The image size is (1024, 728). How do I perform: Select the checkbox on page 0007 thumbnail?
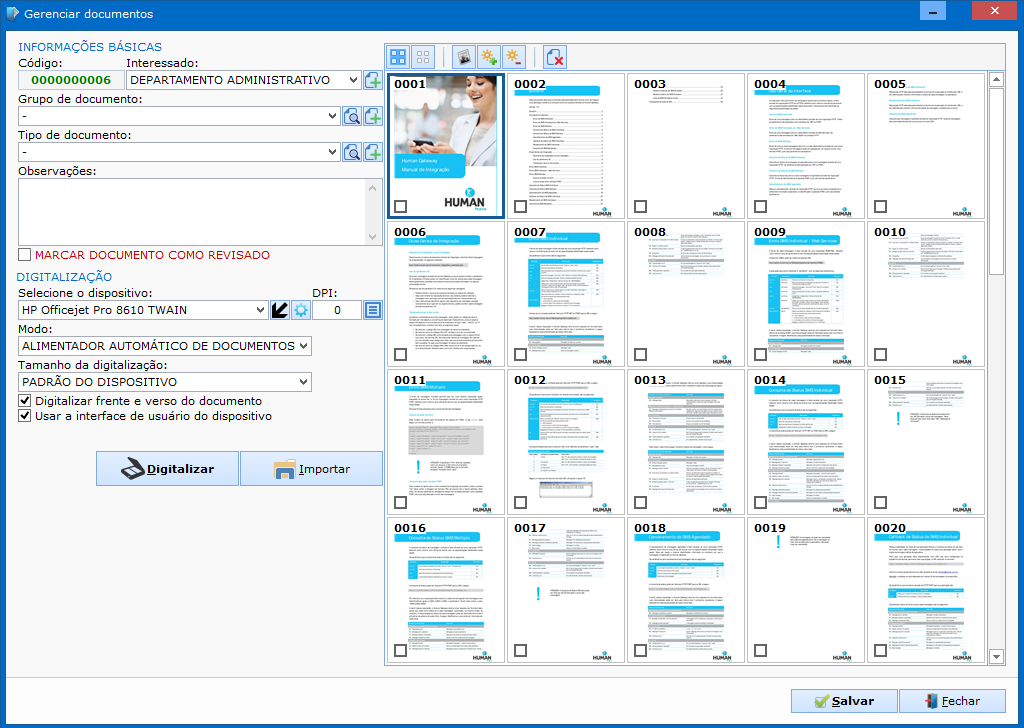coord(520,354)
